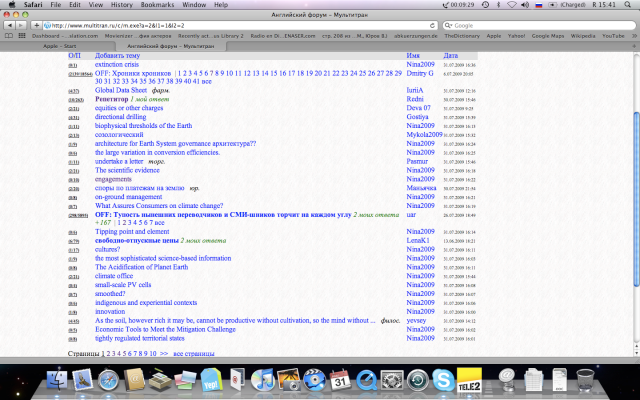Open the TELE2 app in dock

pos(469,380)
